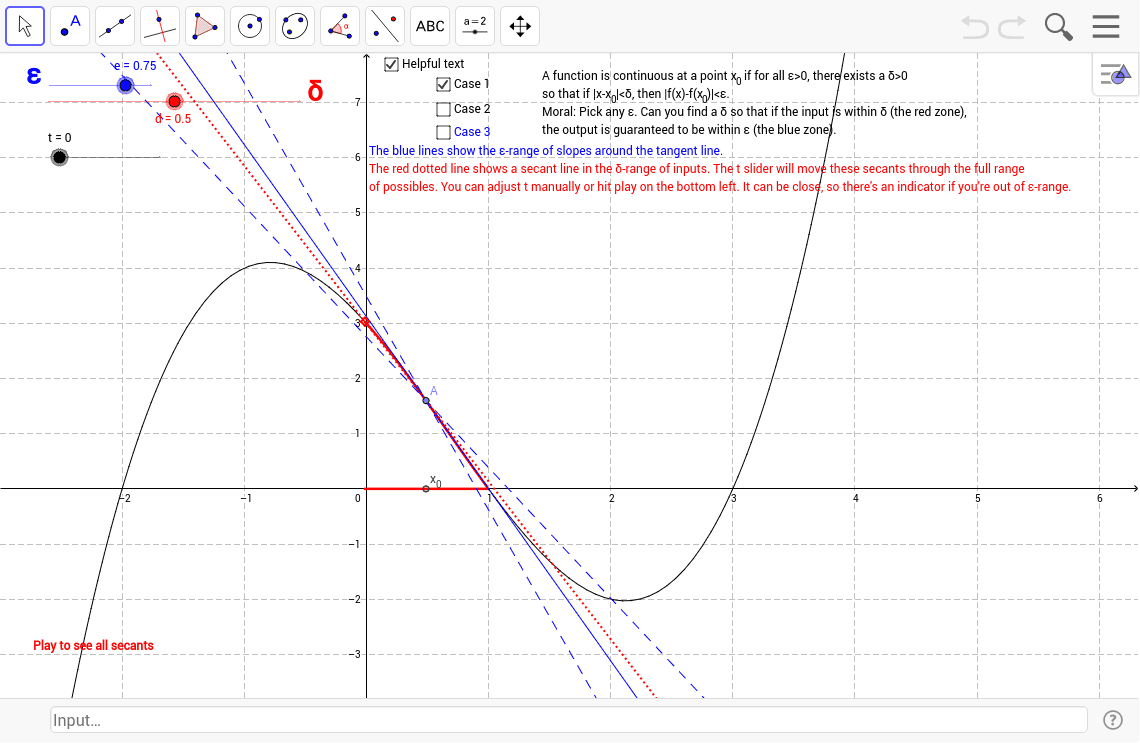The image size is (1140, 743).
Task: Click the 'd = 0.5' slider label
Action: pyautogui.click(x=173, y=119)
